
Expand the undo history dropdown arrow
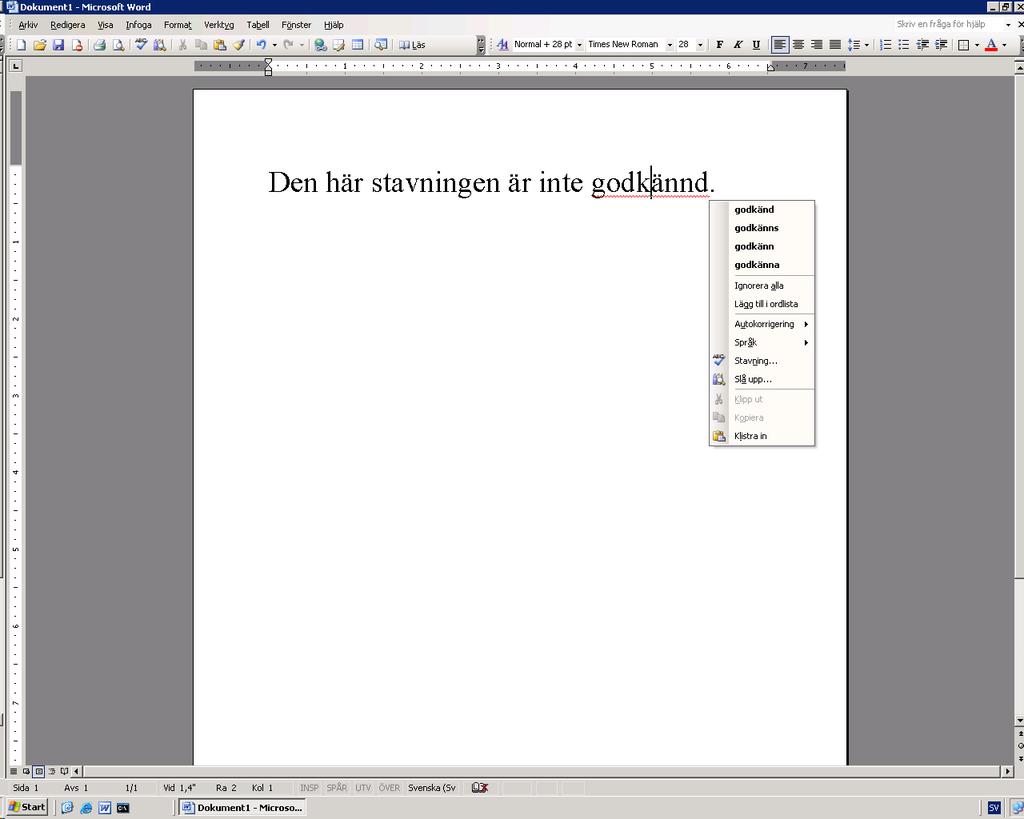pos(274,45)
